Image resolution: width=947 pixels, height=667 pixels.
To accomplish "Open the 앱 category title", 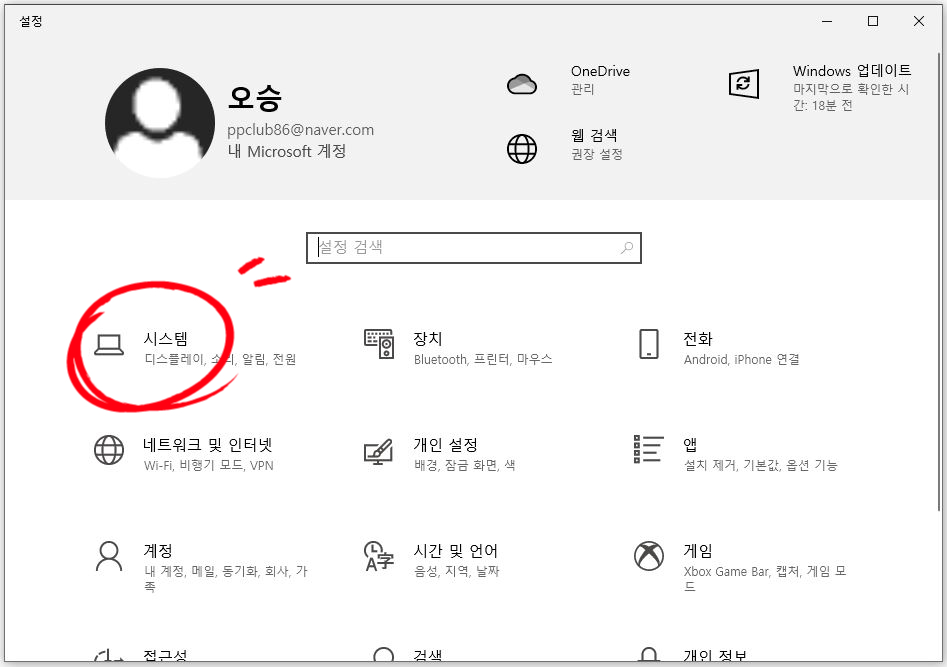I will pos(690,445).
